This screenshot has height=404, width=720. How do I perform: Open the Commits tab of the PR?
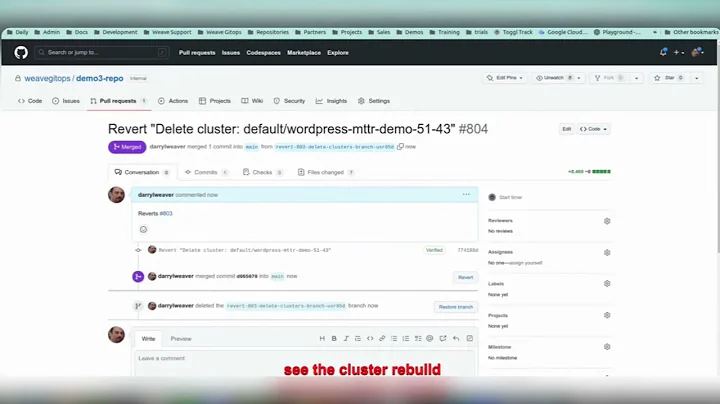pos(206,172)
